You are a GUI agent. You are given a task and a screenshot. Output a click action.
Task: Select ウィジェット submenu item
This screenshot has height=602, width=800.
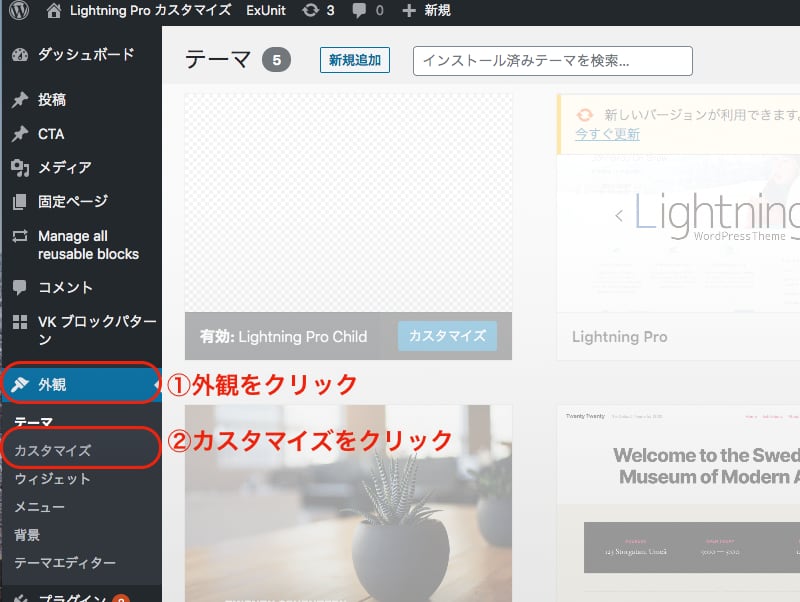[x=52, y=479]
